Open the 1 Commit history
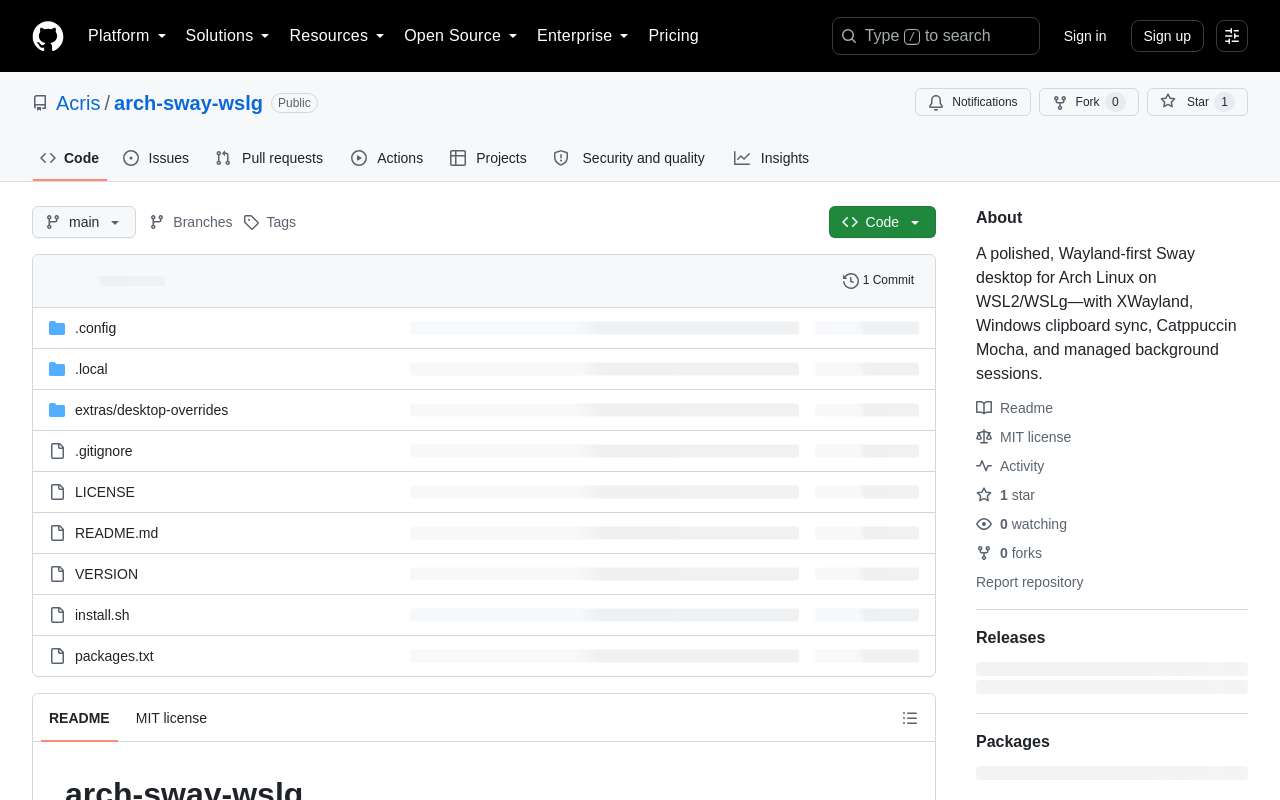The width and height of the screenshot is (1280, 800). pos(878,280)
